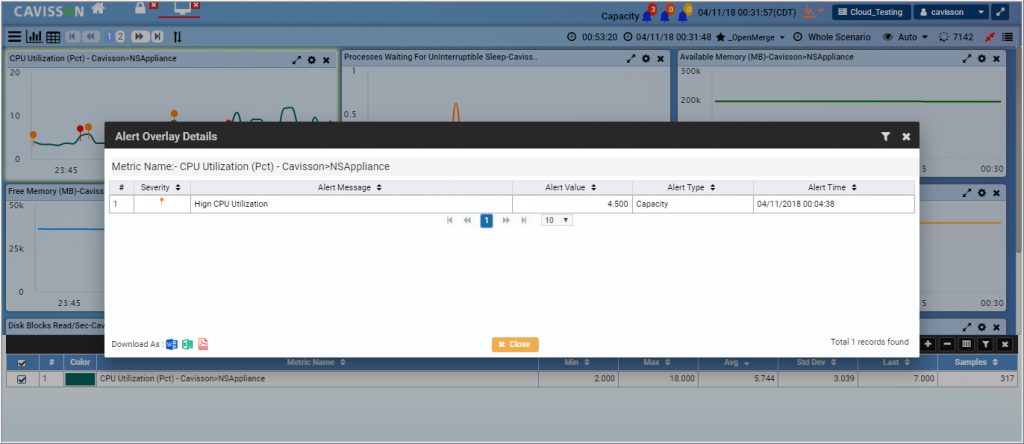Open the Auto view dropdown
The height and width of the screenshot is (444, 1024).
point(906,37)
